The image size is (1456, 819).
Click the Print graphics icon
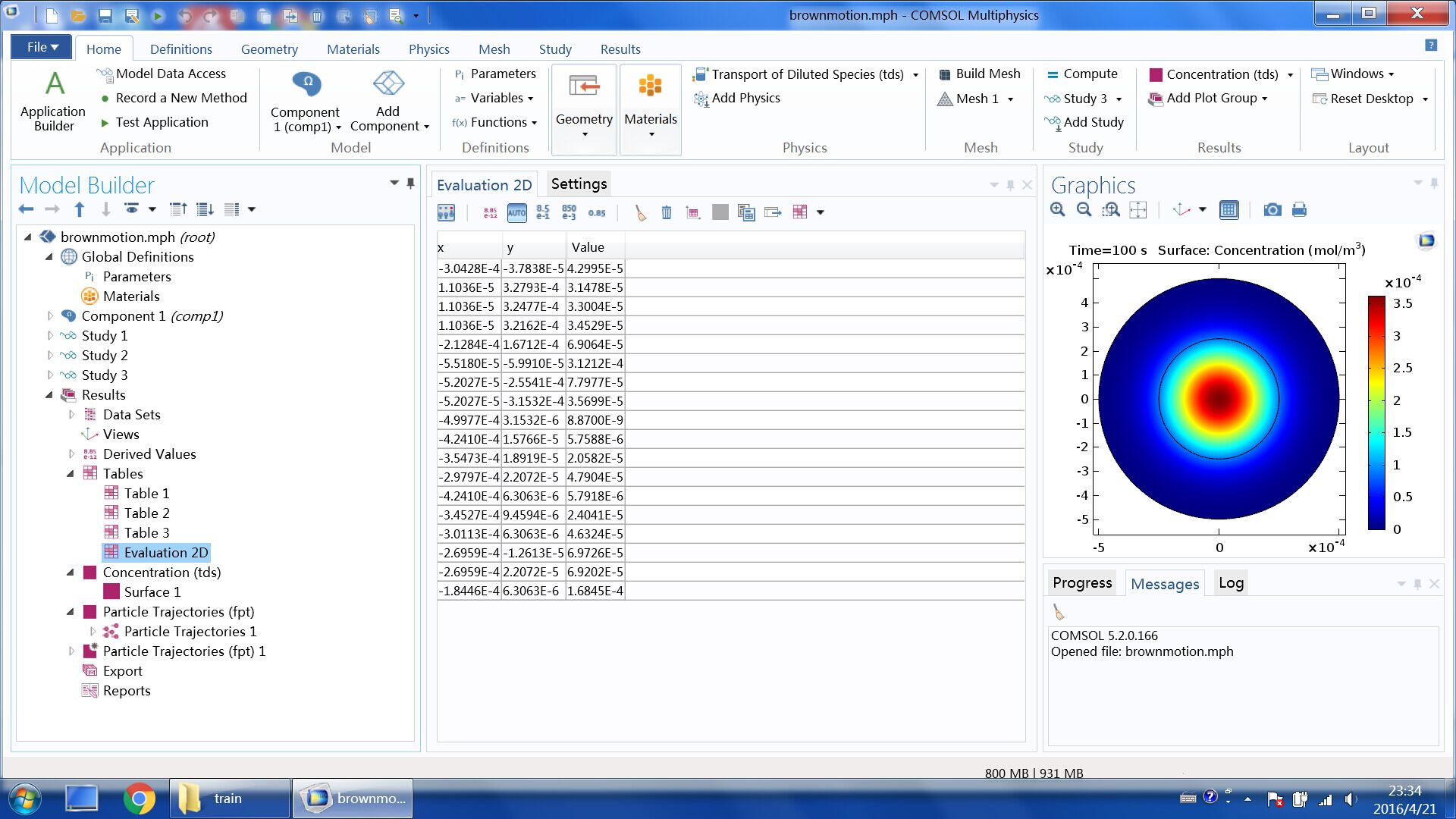[1299, 210]
